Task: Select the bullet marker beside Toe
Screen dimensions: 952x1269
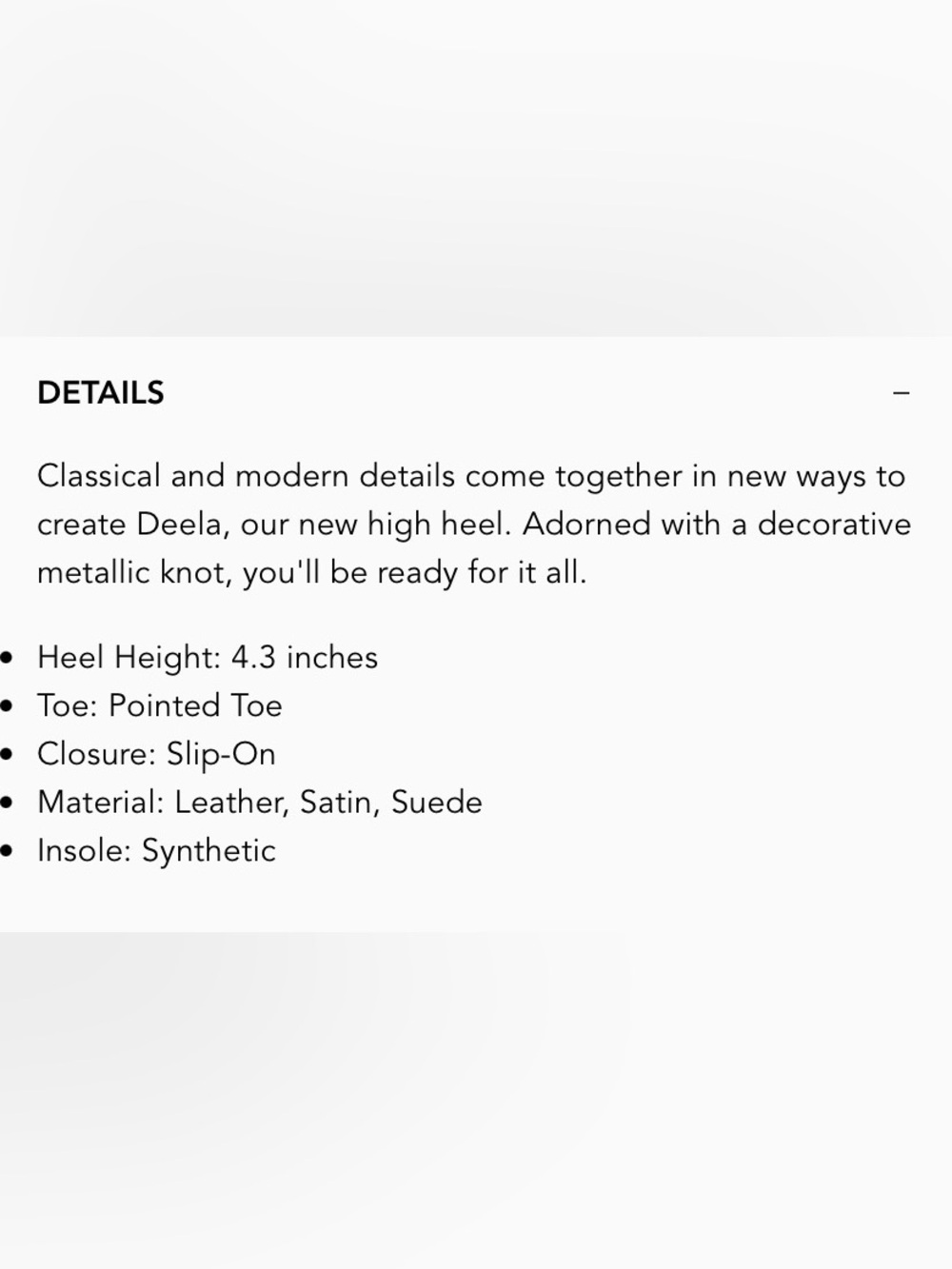Action: 7,706
